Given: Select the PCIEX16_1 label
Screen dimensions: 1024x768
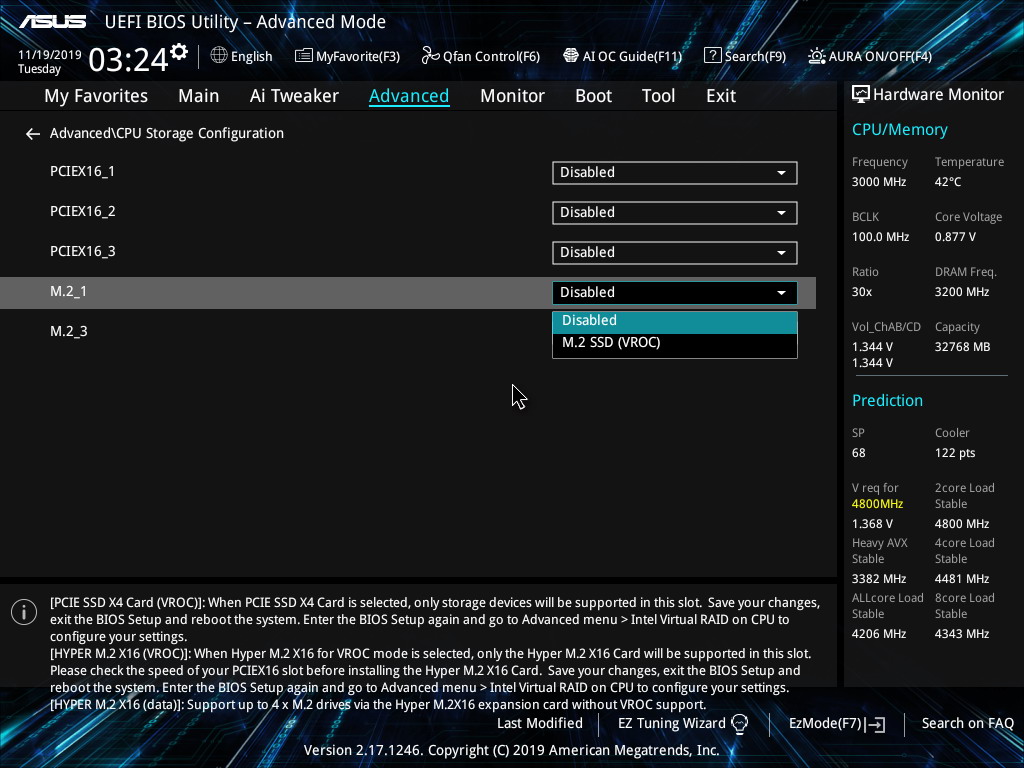Looking at the screenshot, I should (82, 172).
